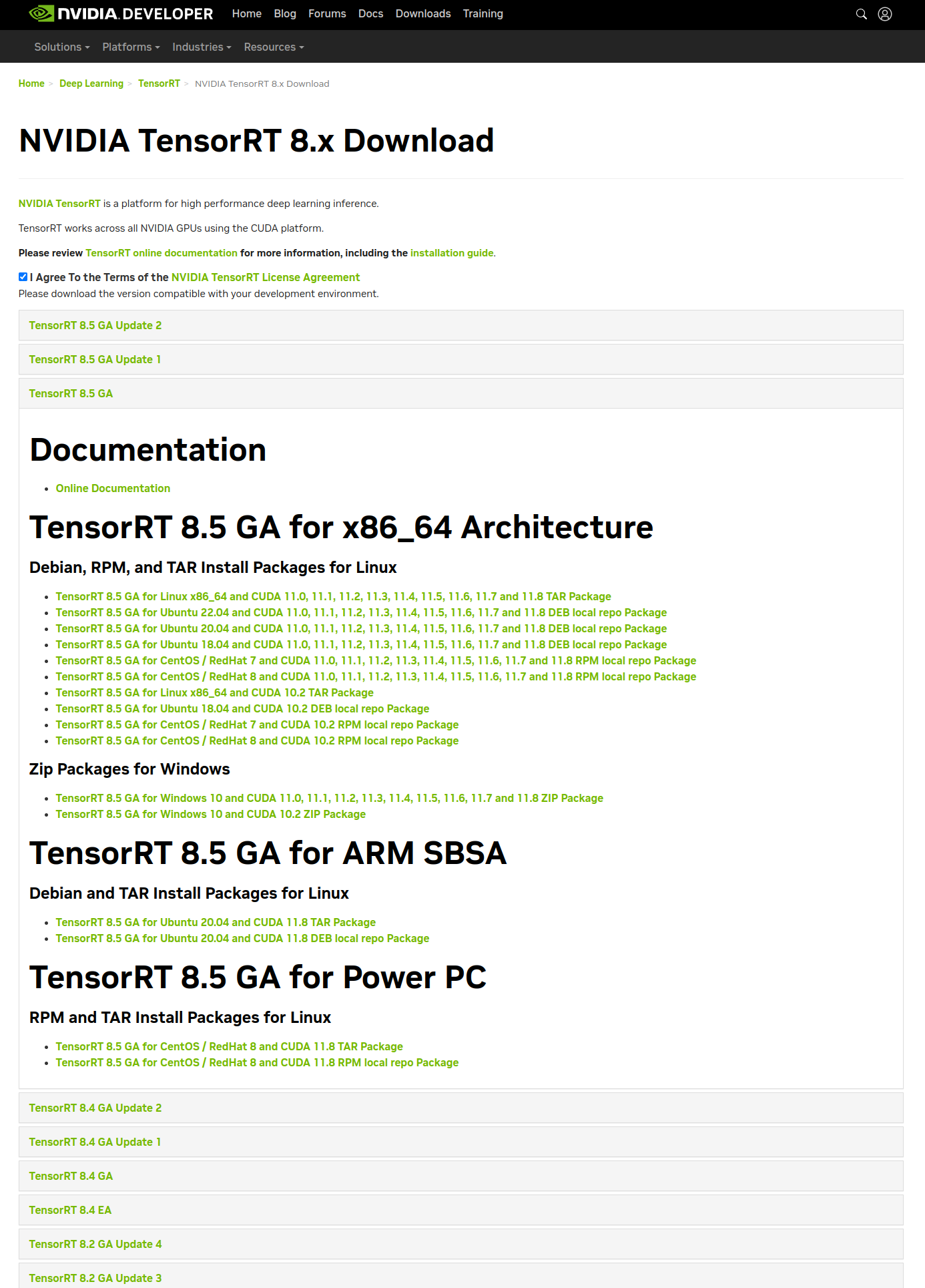Expand the Platforms dropdown menu
925x1288 pixels.
[131, 47]
